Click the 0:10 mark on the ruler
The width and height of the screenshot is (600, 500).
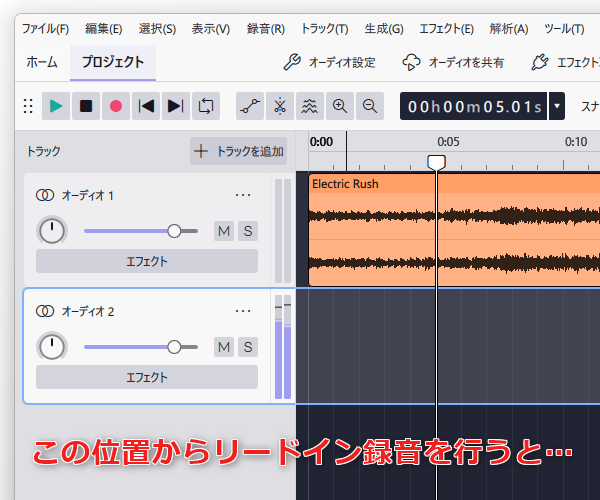576,142
